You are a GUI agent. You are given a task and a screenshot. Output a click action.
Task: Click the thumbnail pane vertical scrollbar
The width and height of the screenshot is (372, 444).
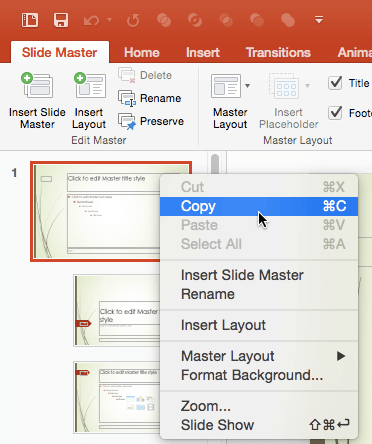[x=215, y=164]
